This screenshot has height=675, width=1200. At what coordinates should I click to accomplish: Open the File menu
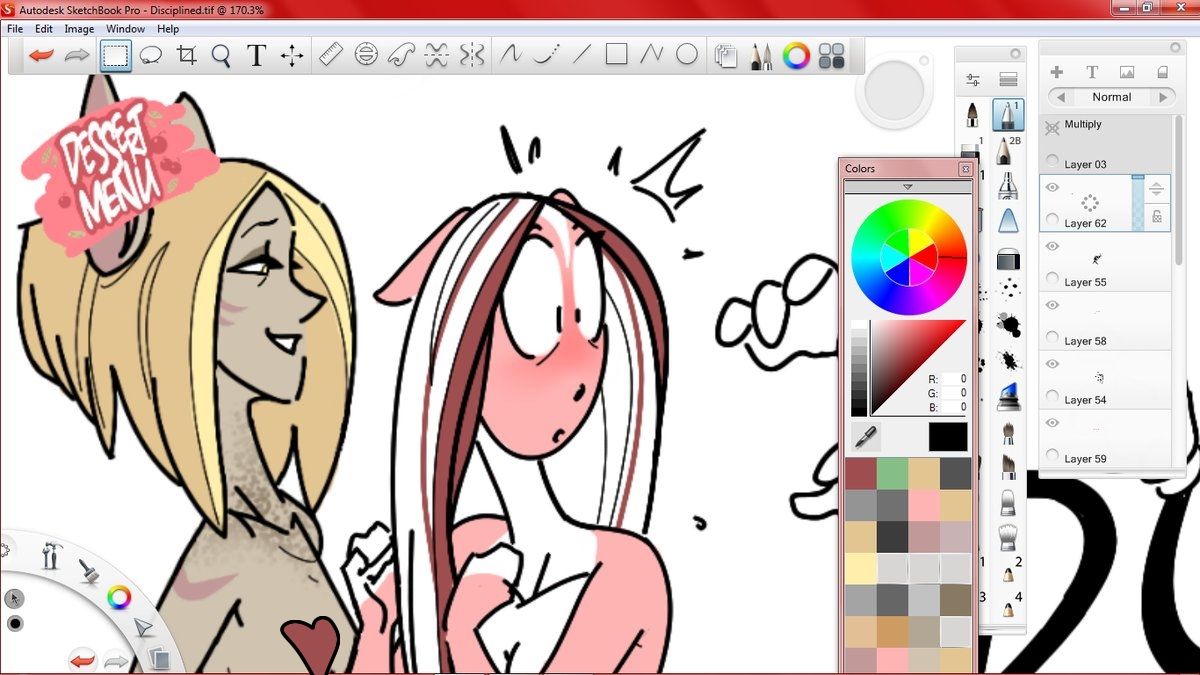click(x=15, y=29)
